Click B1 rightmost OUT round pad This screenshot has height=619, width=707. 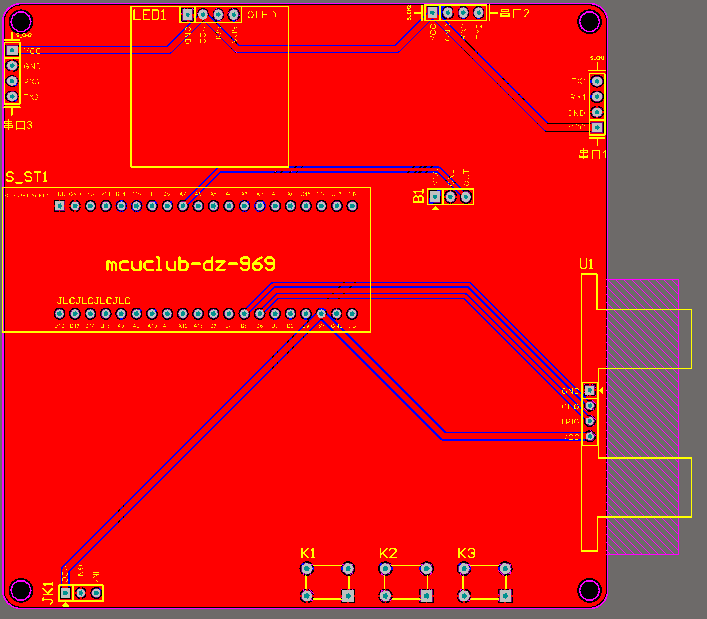click(x=466, y=197)
